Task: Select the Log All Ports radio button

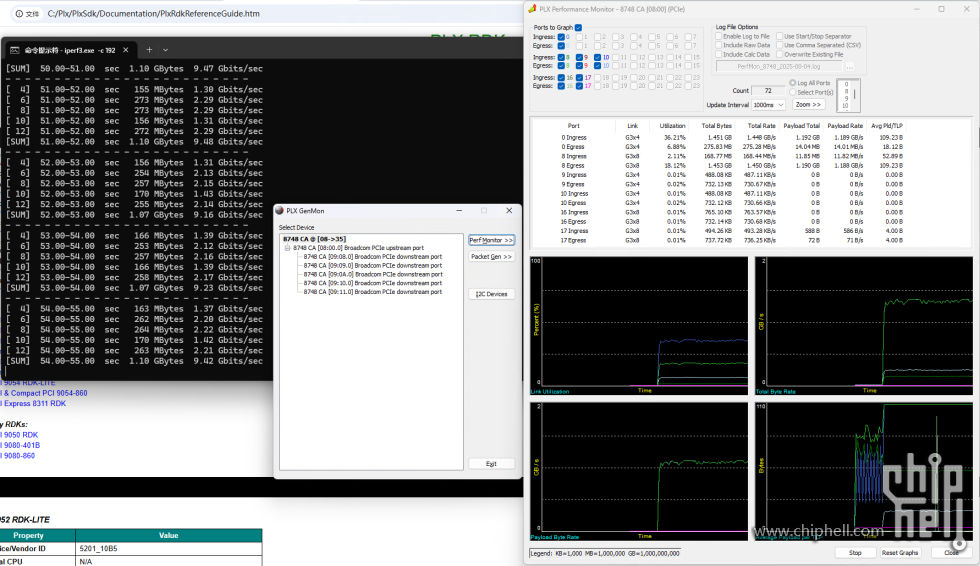Action: click(x=792, y=83)
